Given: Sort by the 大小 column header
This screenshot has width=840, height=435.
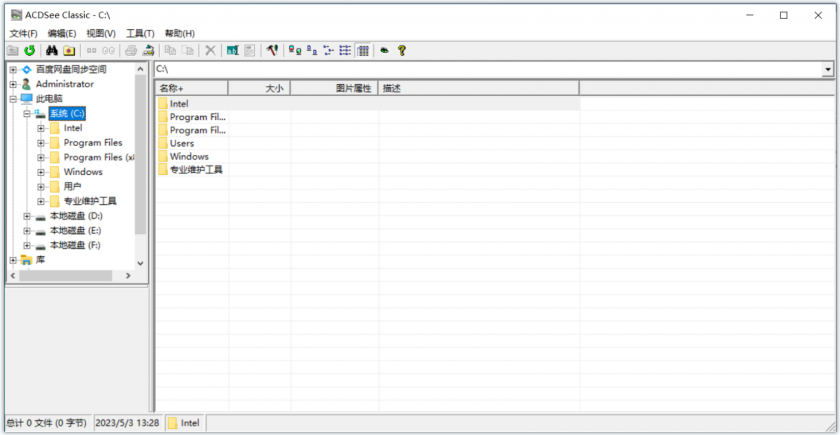Looking at the screenshot, I should (x=259, y=88).
